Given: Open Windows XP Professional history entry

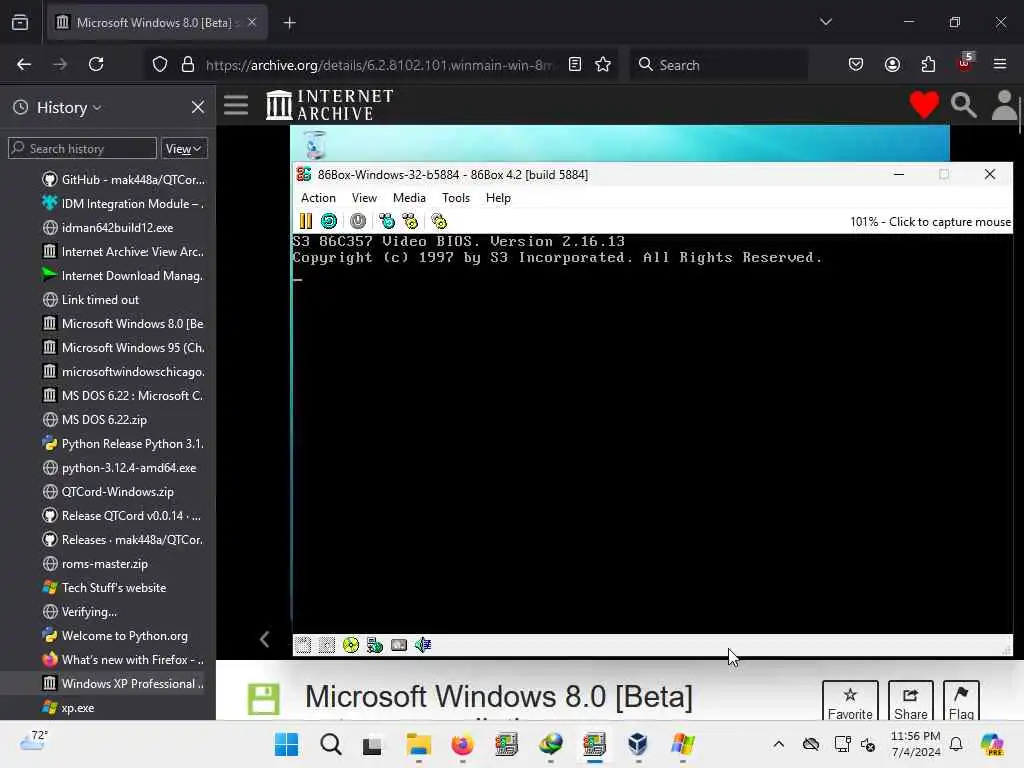Looking at the screenshot, I should pyautogui.click(x=123, y=684).
